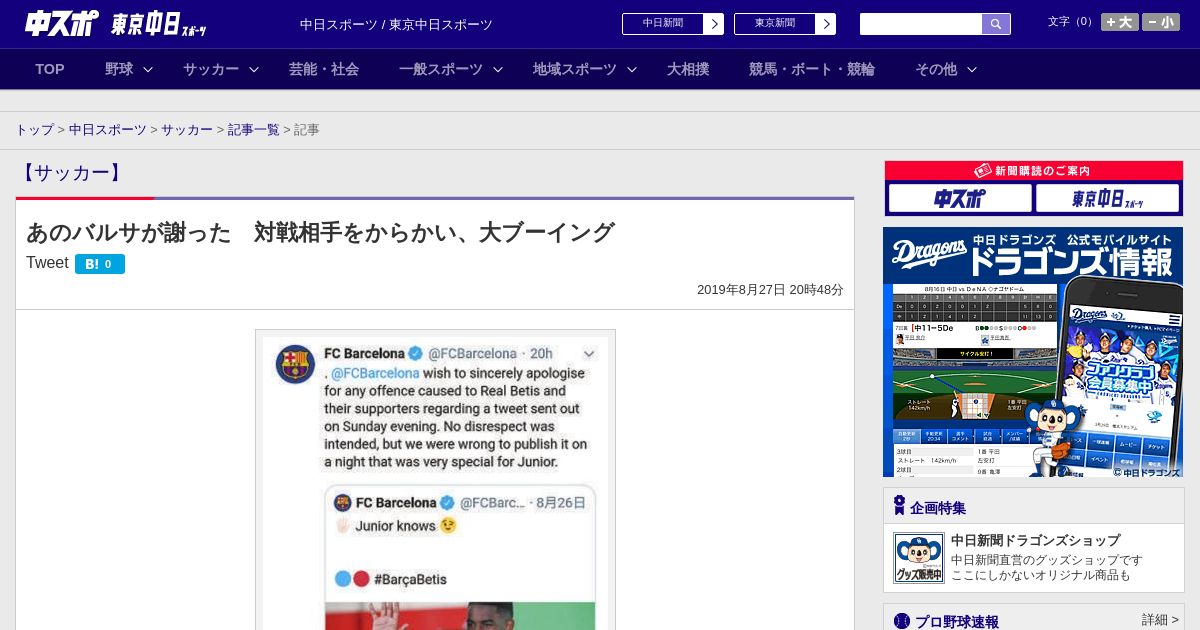The width and height of the screenshot is (1200, 630).
Task: Open the 地域スポーツ menu item
Action: [x=575, y=69]
